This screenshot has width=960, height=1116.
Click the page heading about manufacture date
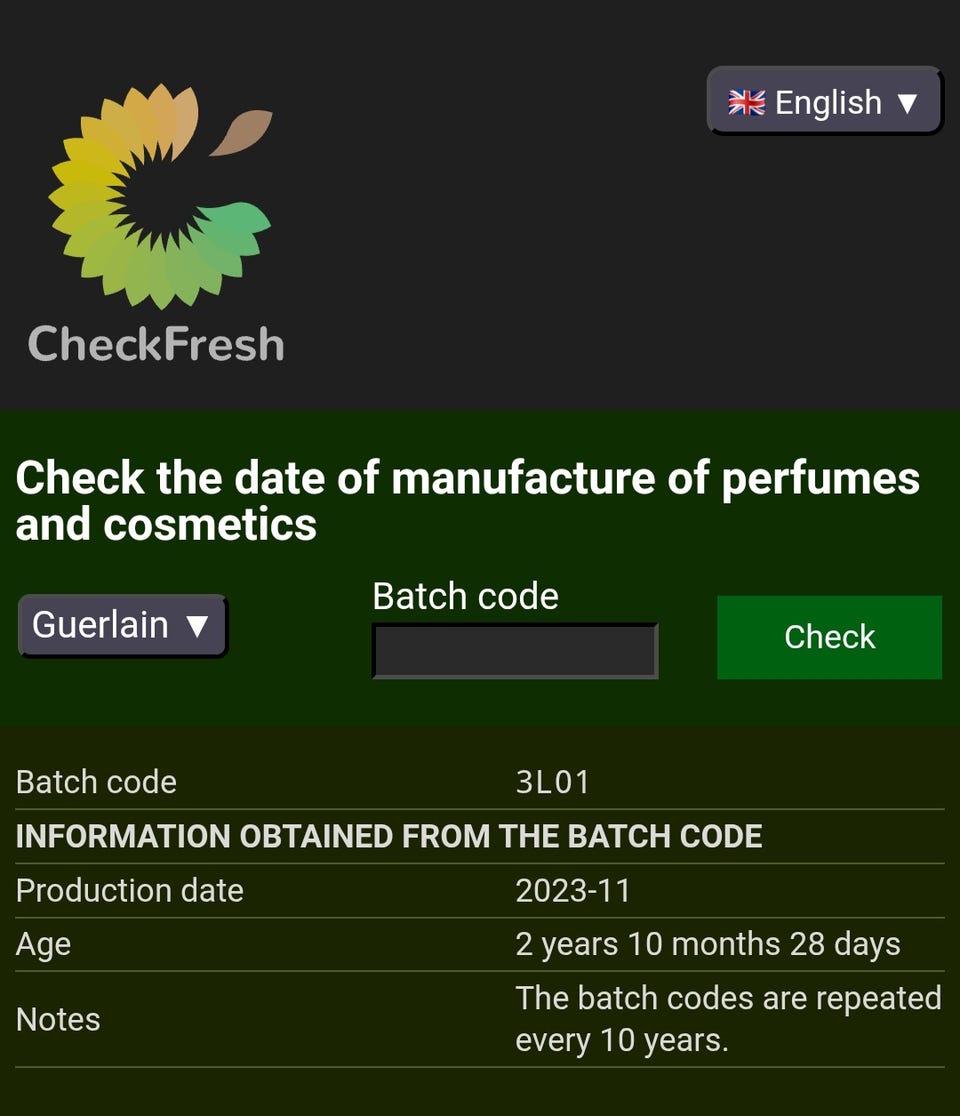click(x=468, y=500)
